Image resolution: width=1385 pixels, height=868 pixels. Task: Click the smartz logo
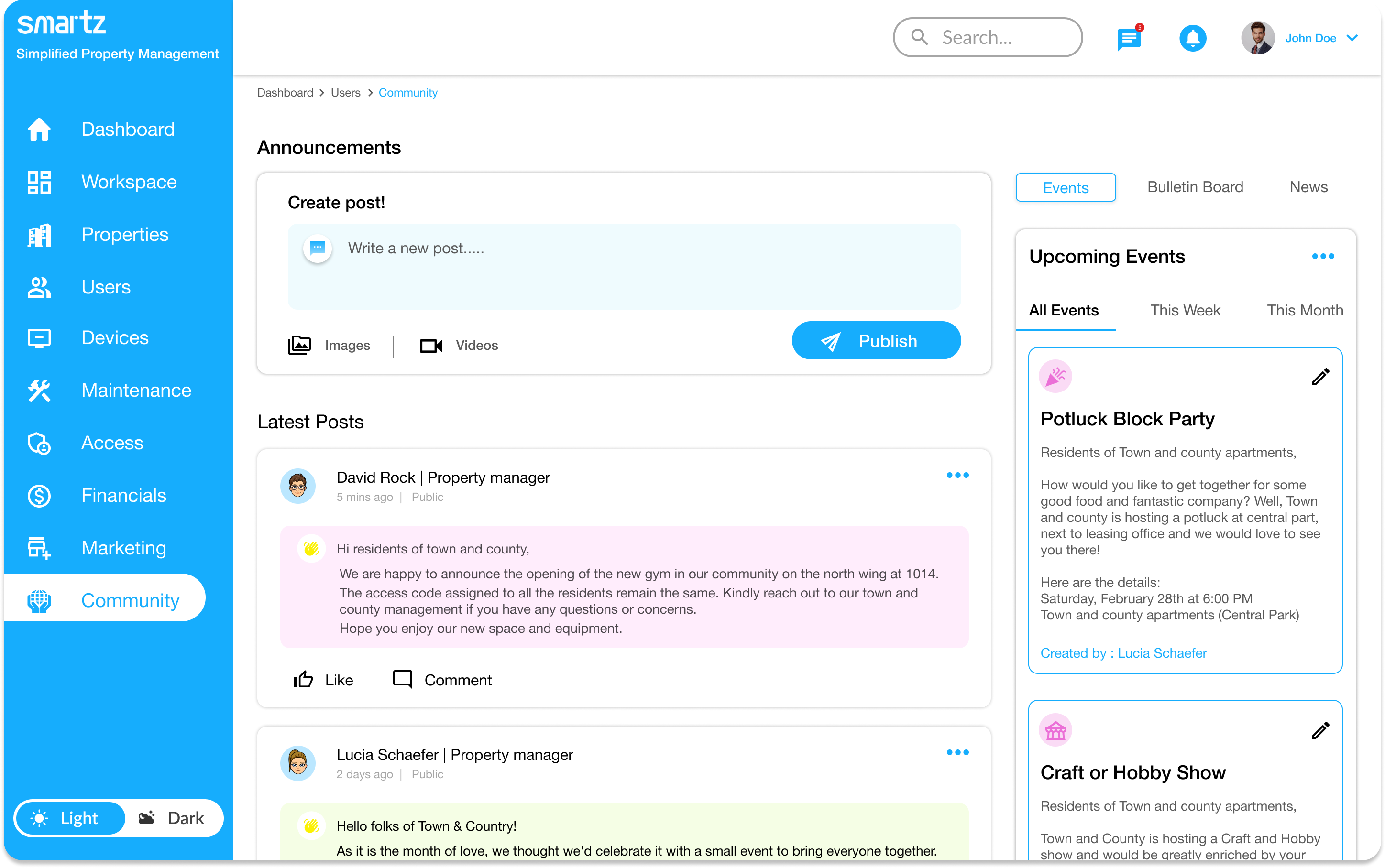pos(61,23)
